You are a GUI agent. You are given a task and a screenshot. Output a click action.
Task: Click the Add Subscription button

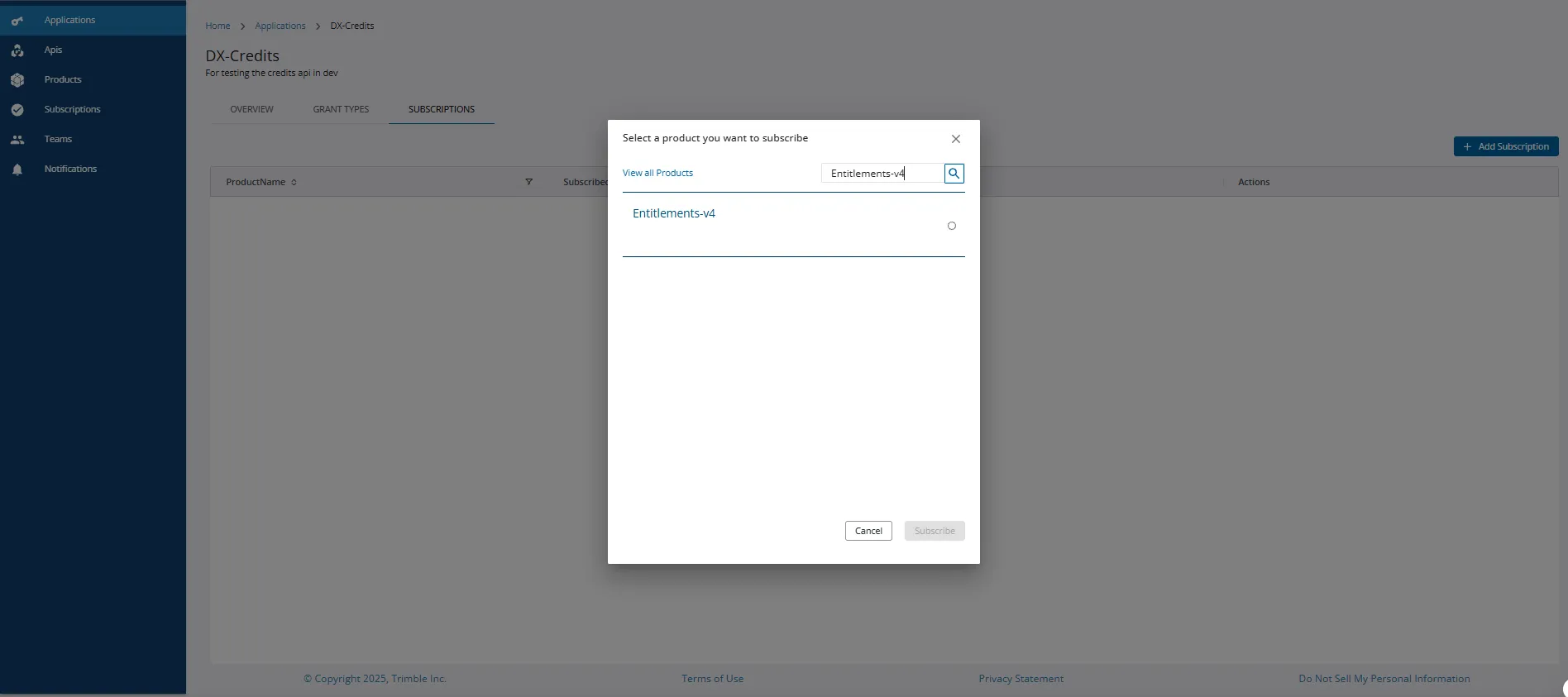1506,146
